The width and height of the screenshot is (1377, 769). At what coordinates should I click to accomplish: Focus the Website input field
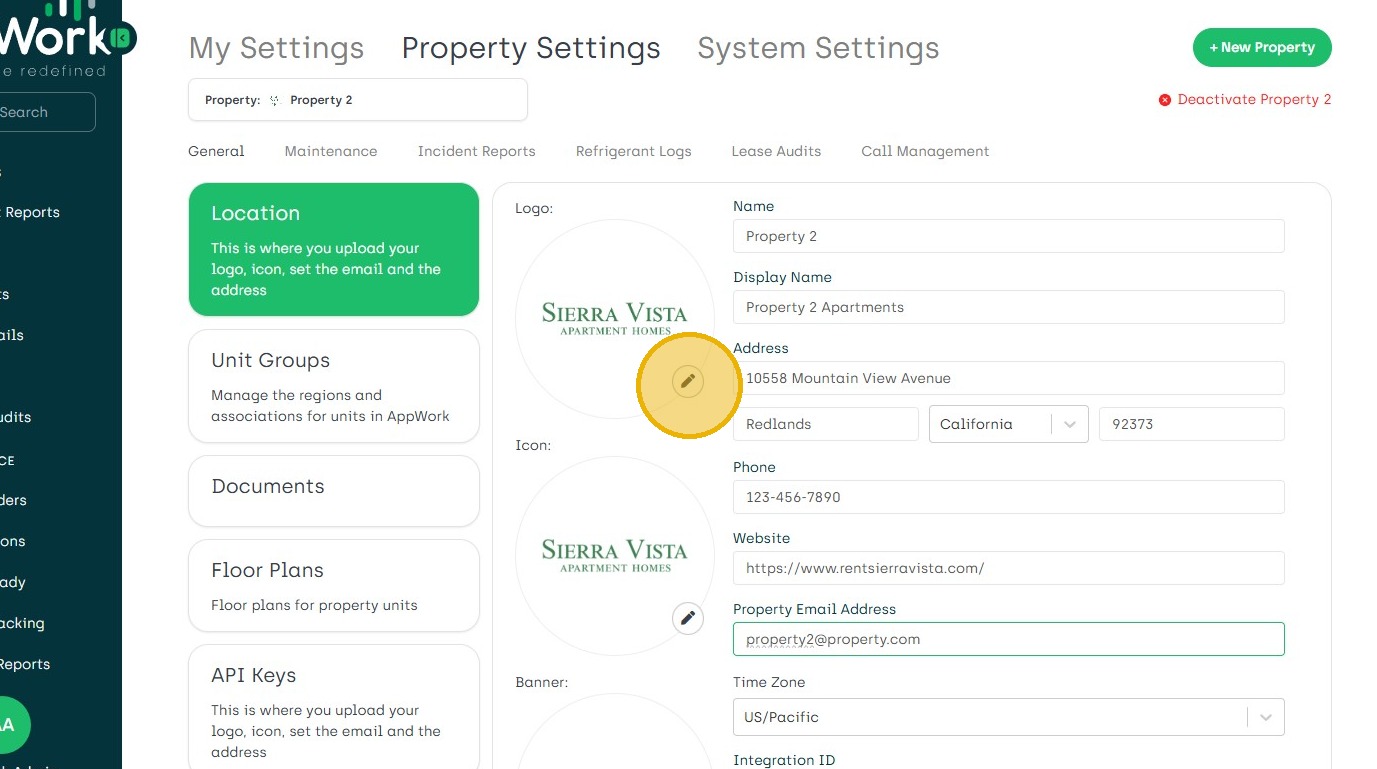[x=1008, y=568]
